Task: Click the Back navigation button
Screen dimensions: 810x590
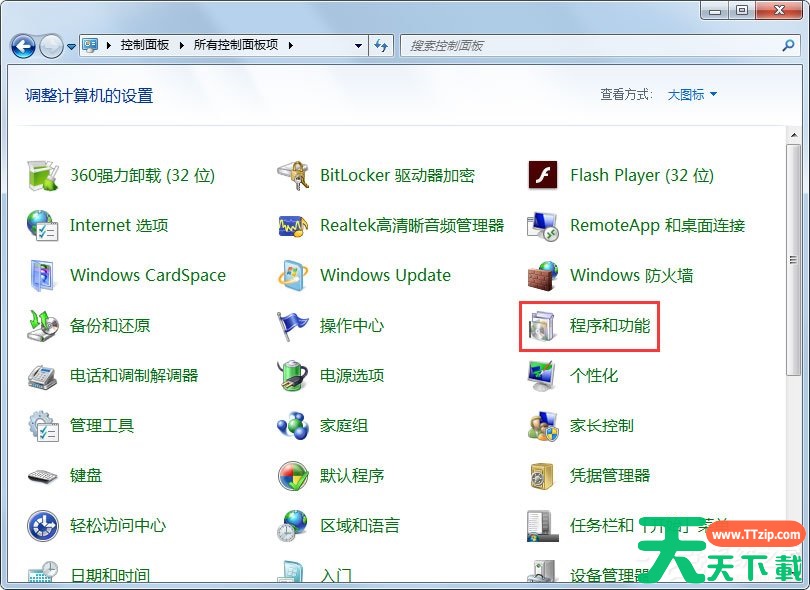Action: coord(23,46)
